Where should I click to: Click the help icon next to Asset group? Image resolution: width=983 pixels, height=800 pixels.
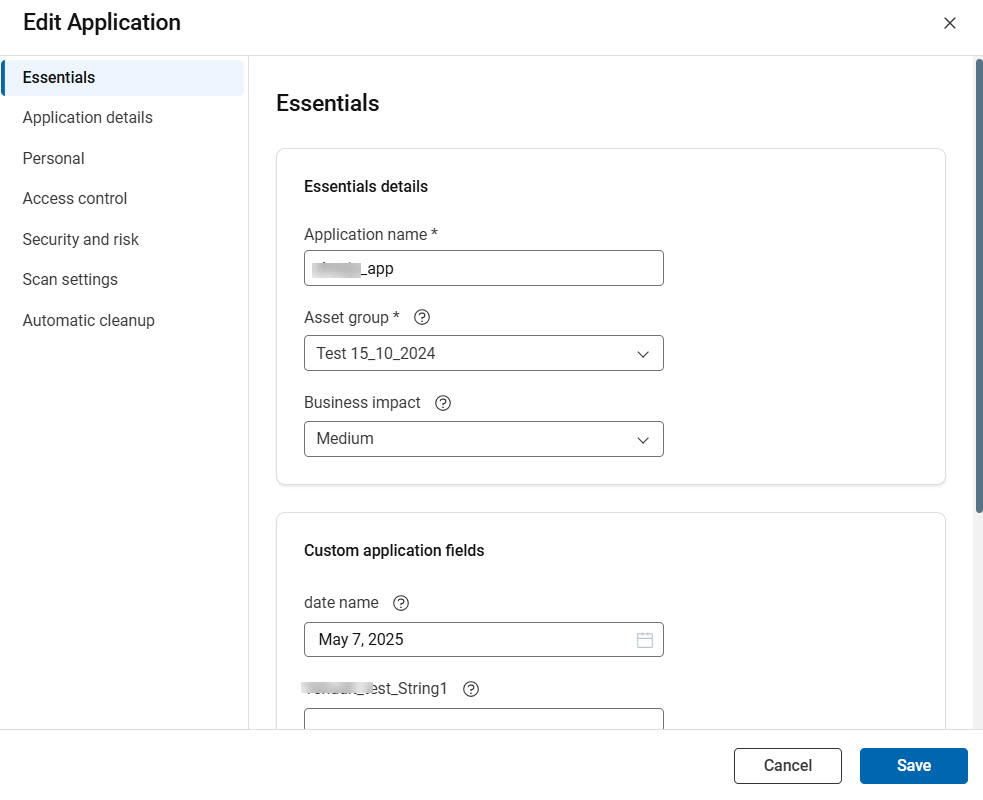[x=422, y=317]
